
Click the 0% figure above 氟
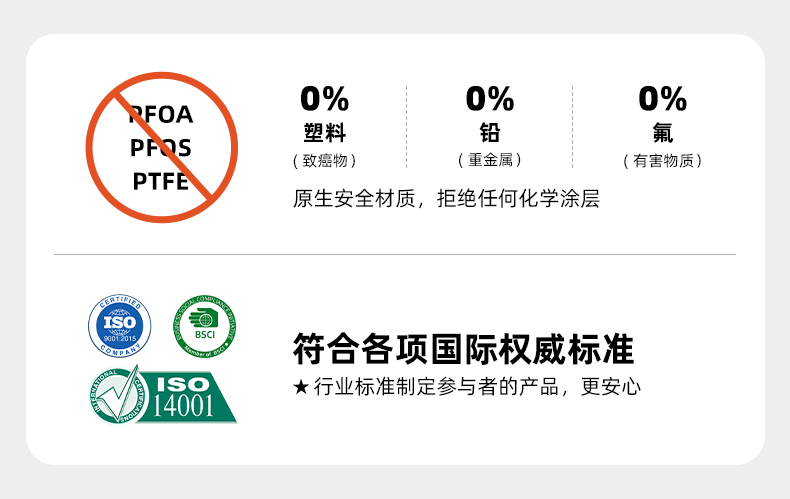(662, 98)
